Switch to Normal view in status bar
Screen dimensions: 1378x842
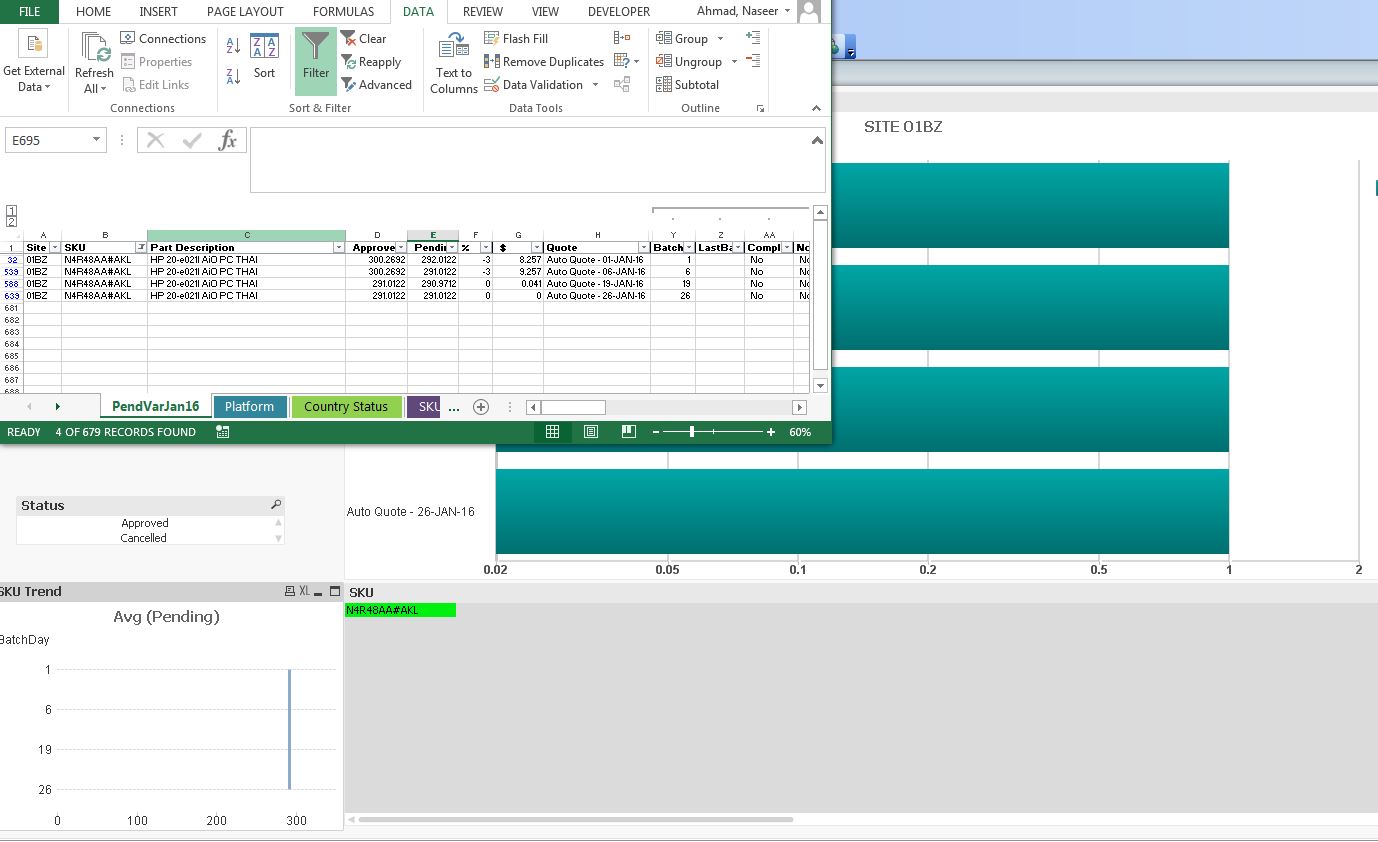click(x=552, y=432)
